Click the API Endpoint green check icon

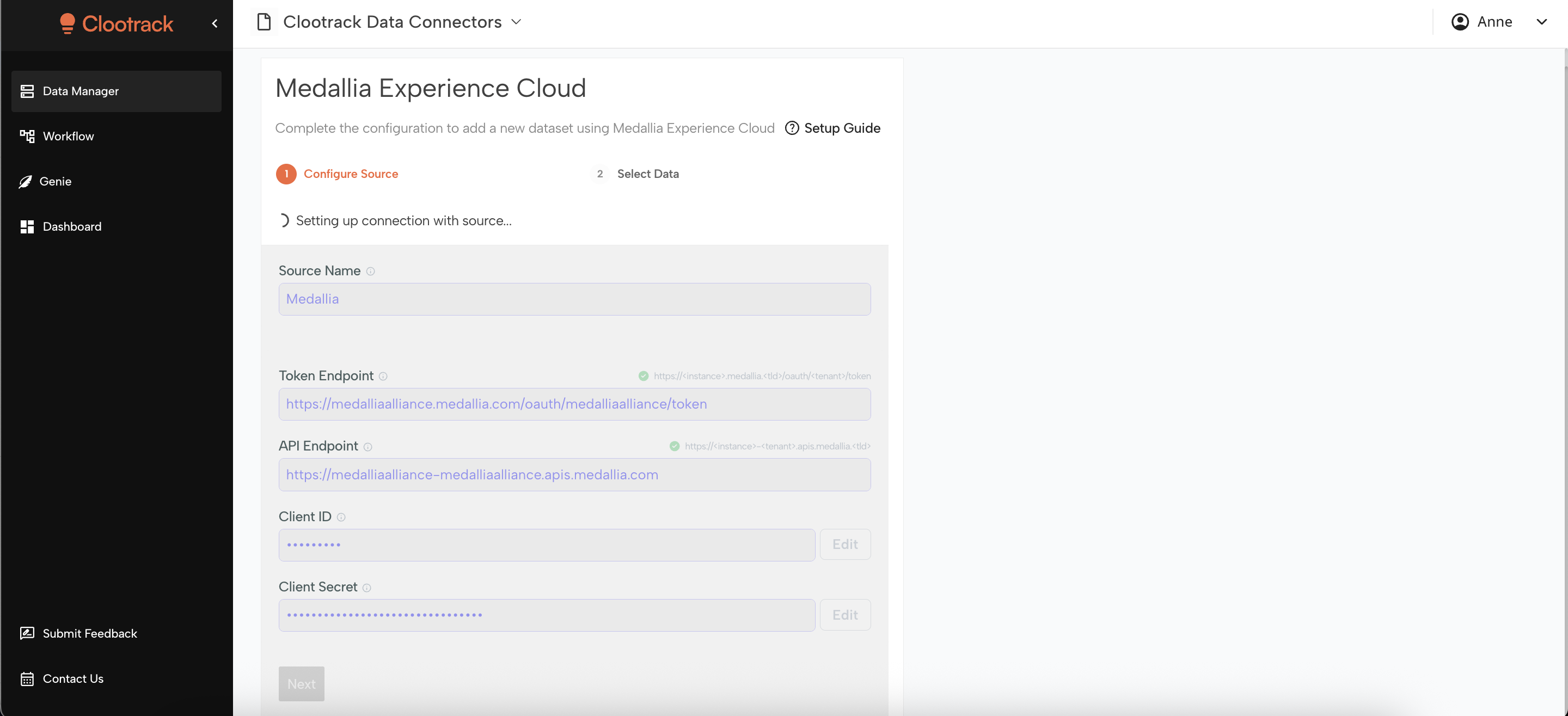674,446
